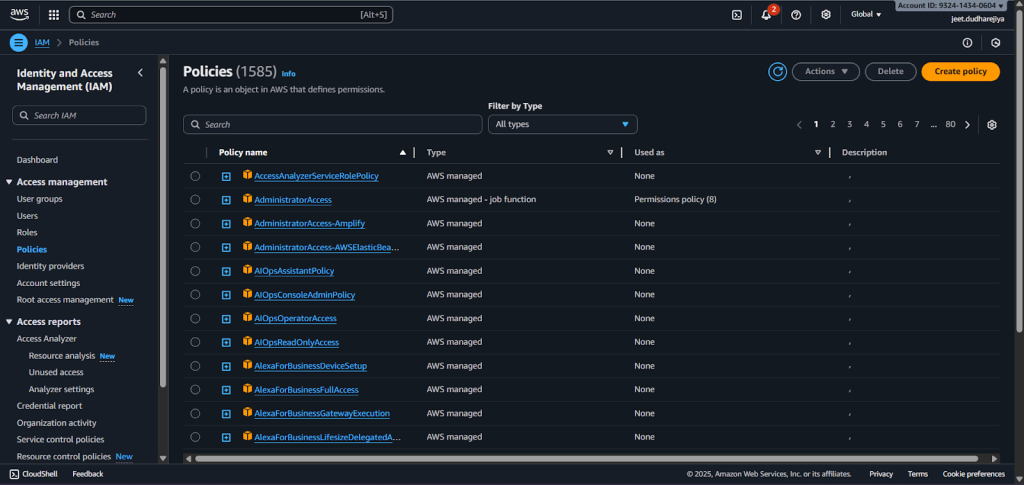Collapse the Access reports section

point(10,322)
